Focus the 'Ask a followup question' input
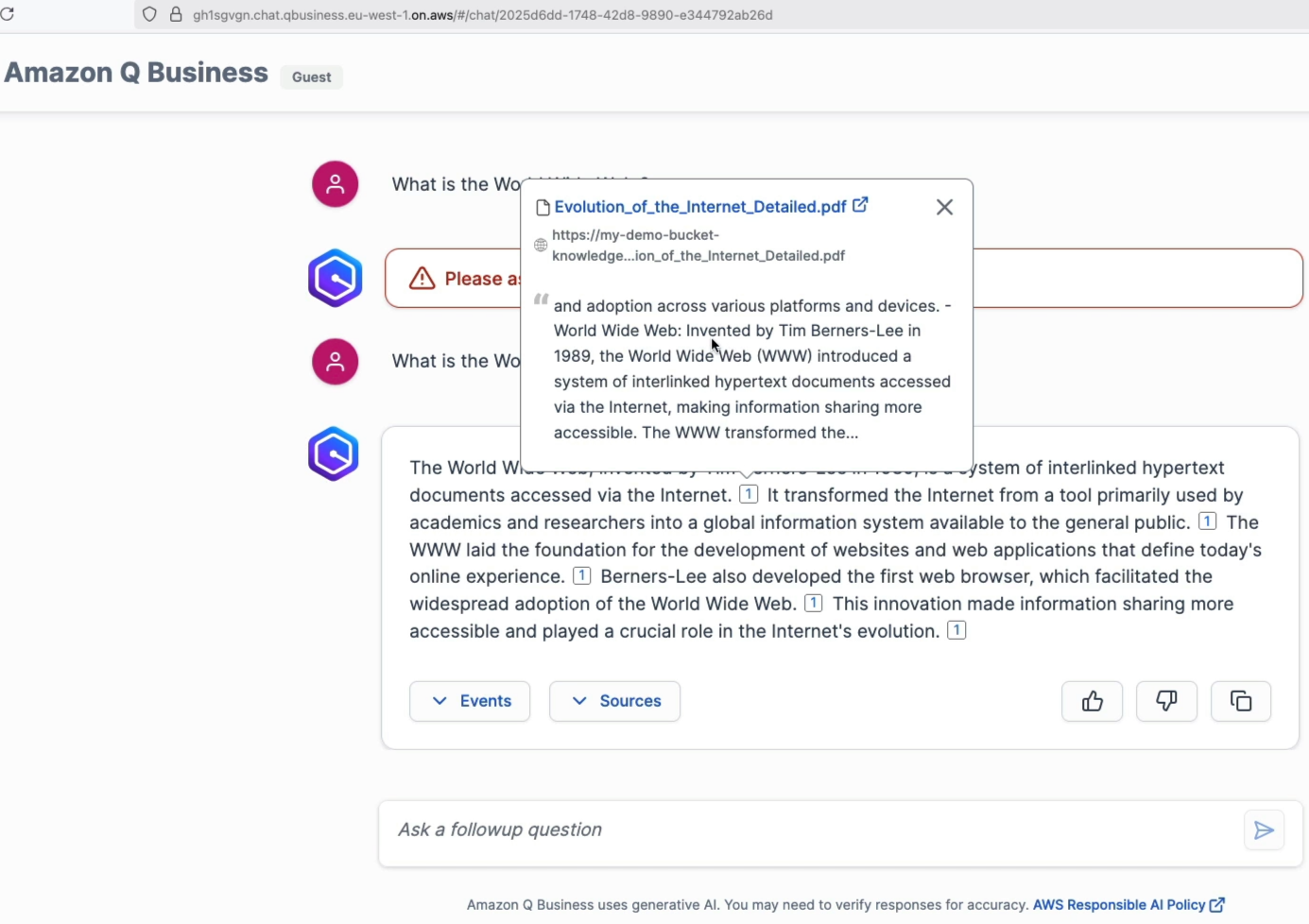This screenshot has width=1309, height=924. tap(813, 830)
